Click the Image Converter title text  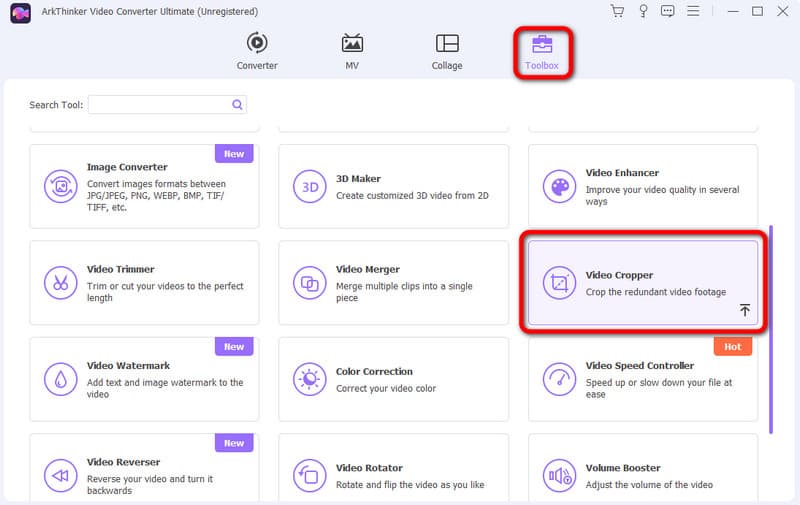coord(127,167)
